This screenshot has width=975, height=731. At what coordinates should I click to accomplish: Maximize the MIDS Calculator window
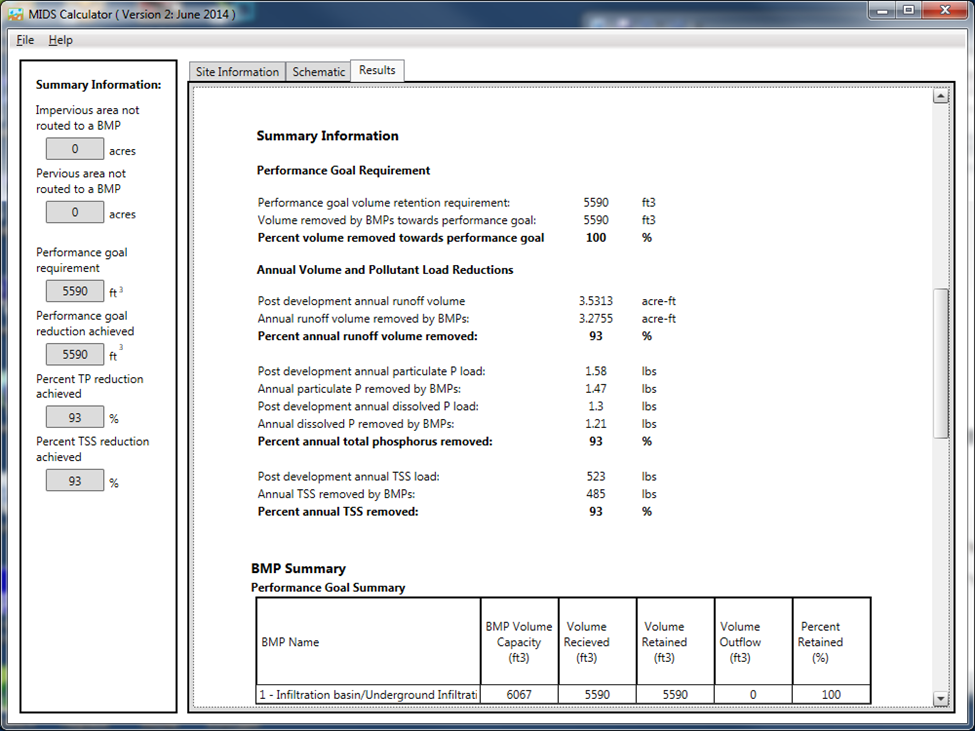908,10
